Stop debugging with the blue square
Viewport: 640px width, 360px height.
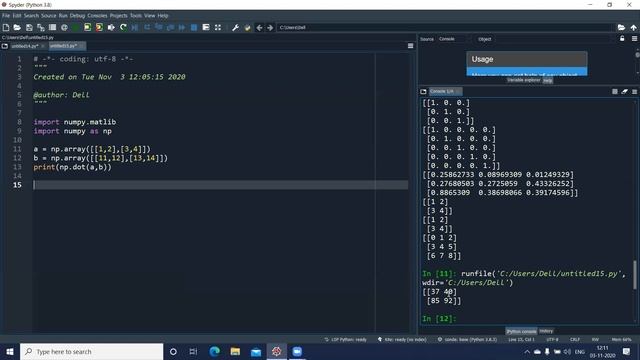(194, 27)
